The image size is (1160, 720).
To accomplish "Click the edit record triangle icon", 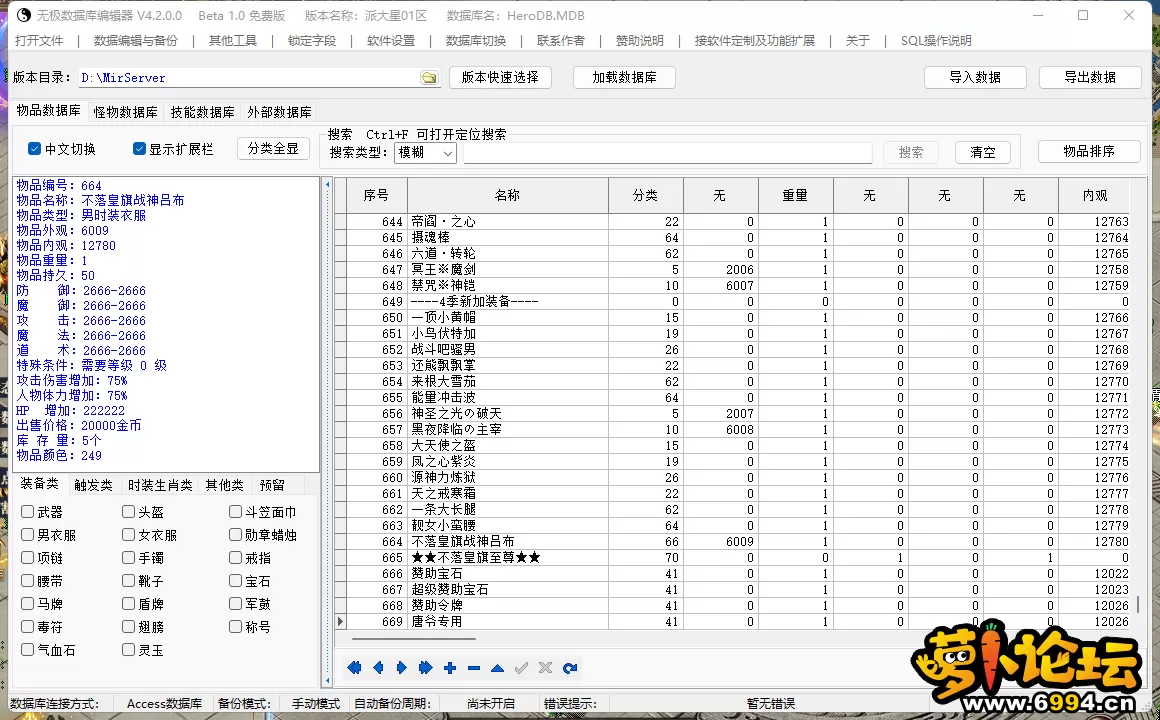I will coord(497,668).
